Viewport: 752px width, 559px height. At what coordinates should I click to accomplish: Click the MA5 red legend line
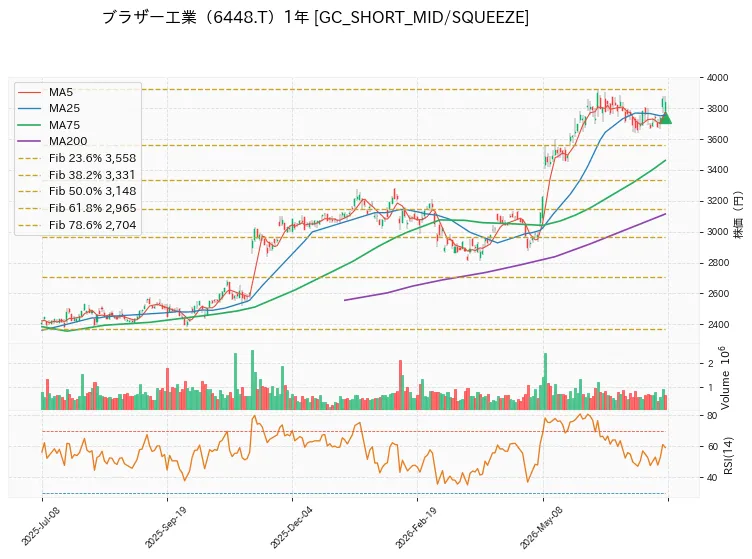(x=29, y=92)
